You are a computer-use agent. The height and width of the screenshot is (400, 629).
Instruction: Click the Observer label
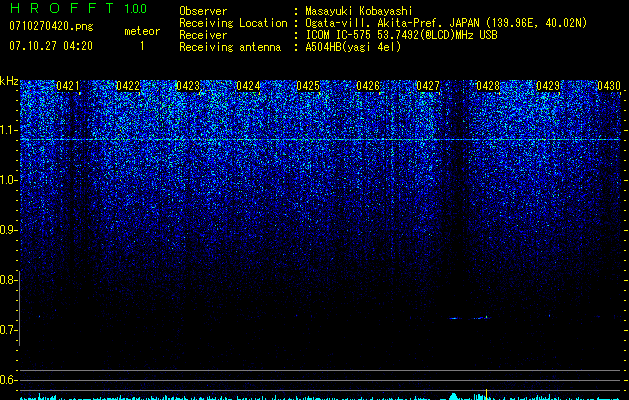point(203,11)
